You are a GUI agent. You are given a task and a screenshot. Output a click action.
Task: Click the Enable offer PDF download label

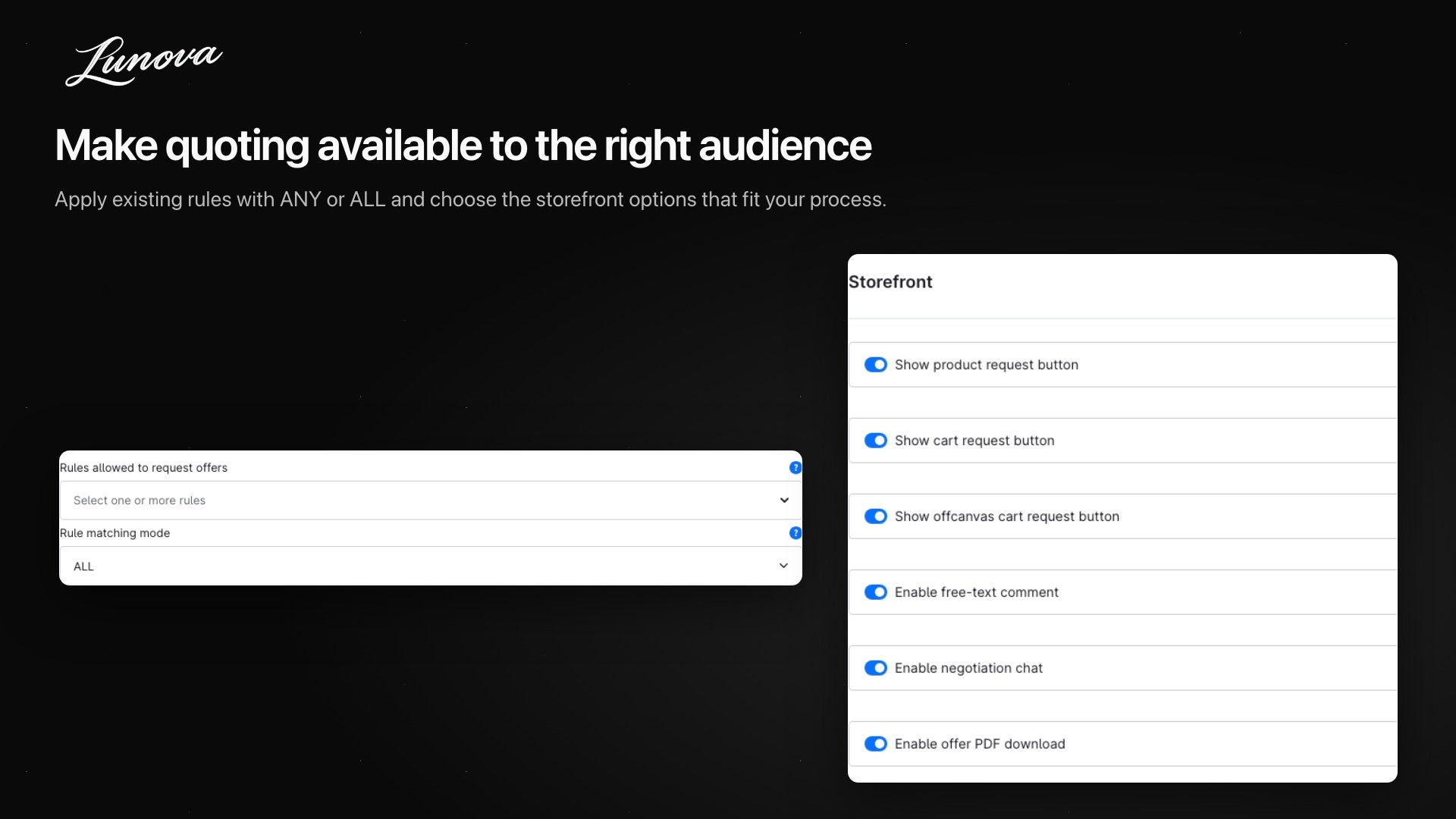click(x=980, y=744)
